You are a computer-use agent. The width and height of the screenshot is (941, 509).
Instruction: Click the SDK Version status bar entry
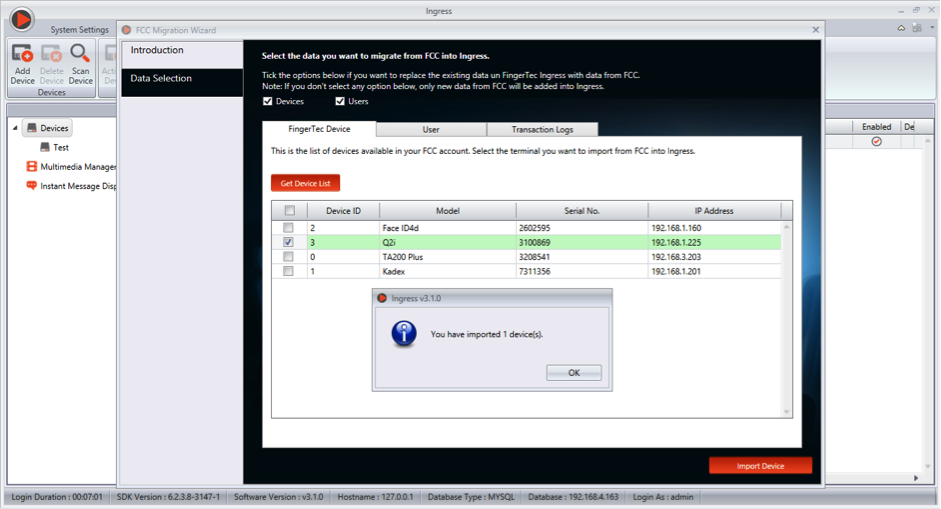click(x=168, y=497)
